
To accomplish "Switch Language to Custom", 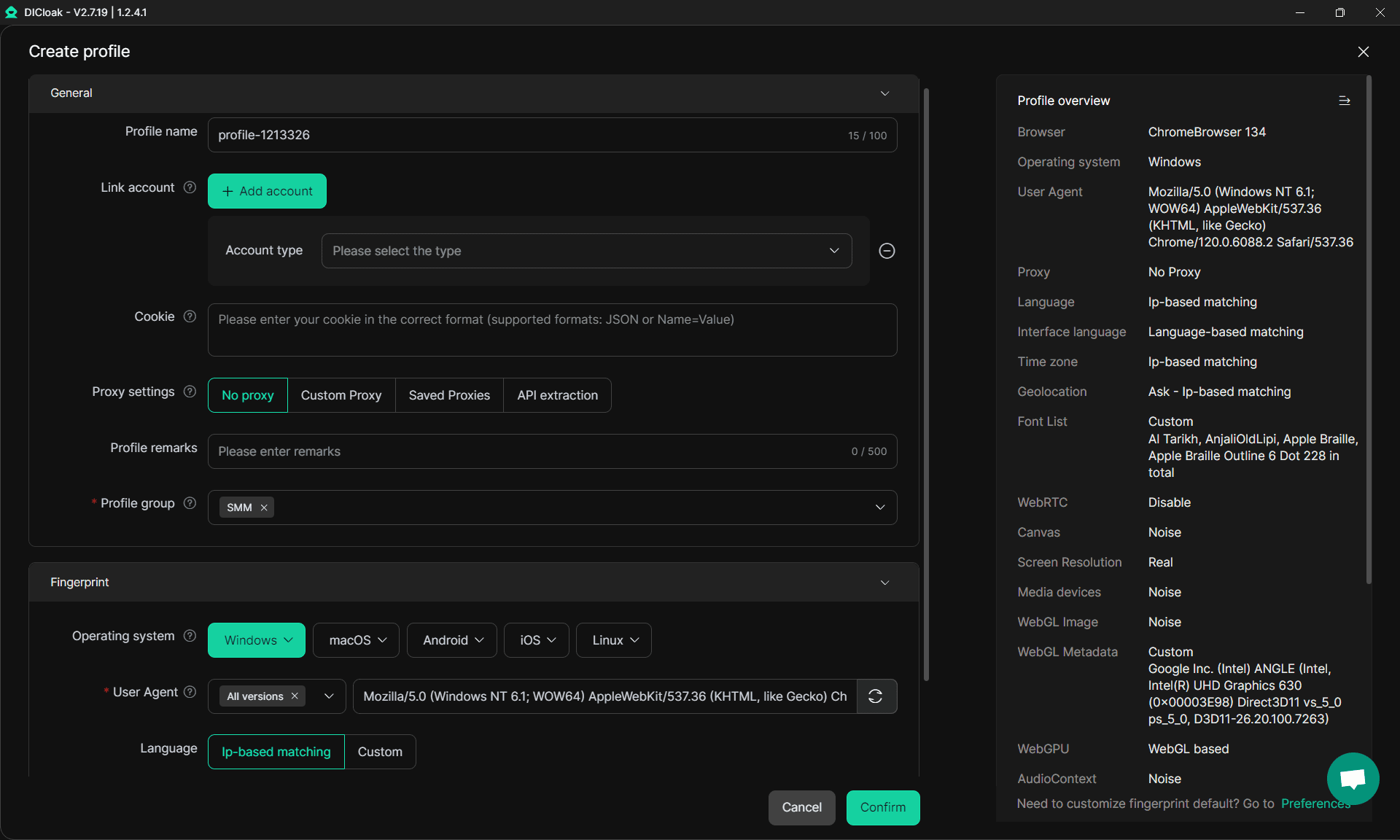I will 379,751.
